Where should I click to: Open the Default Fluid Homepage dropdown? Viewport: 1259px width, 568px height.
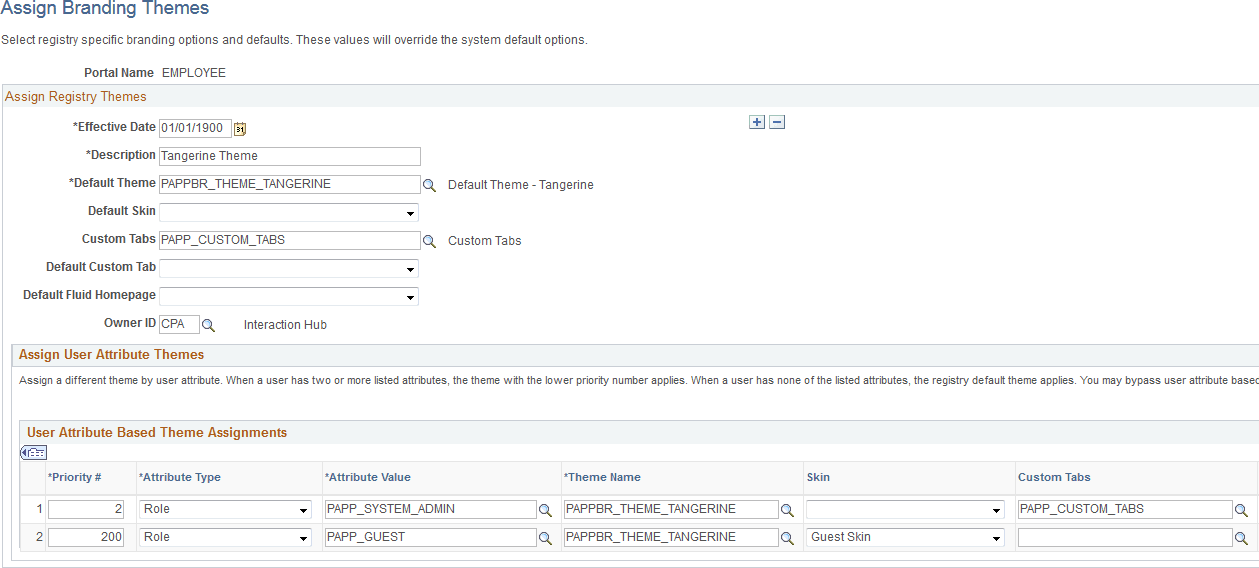point(289,296)
